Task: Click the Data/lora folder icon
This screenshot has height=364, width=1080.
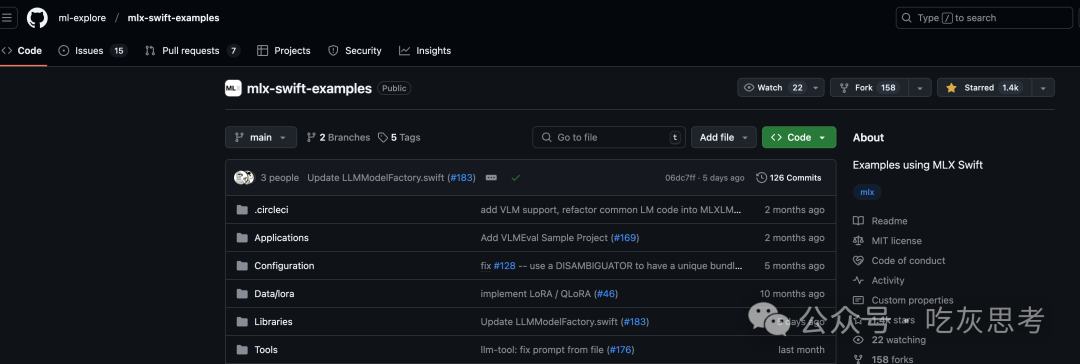Action: click(x=242, y=294)
